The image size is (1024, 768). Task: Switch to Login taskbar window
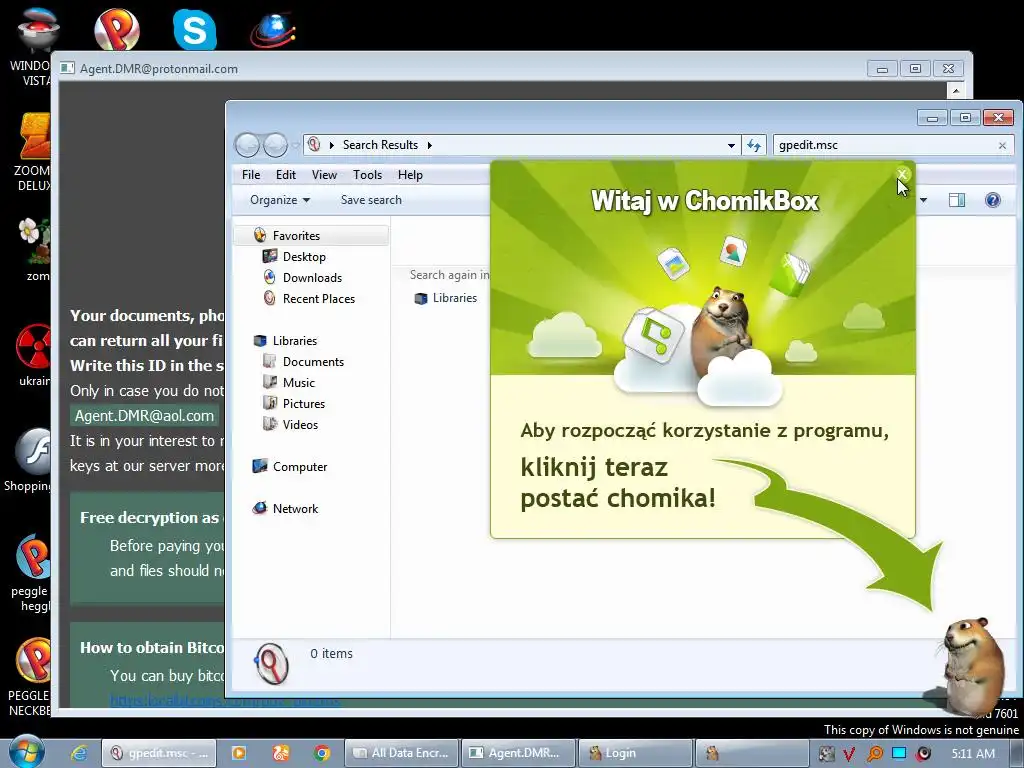tap(635, 753)
